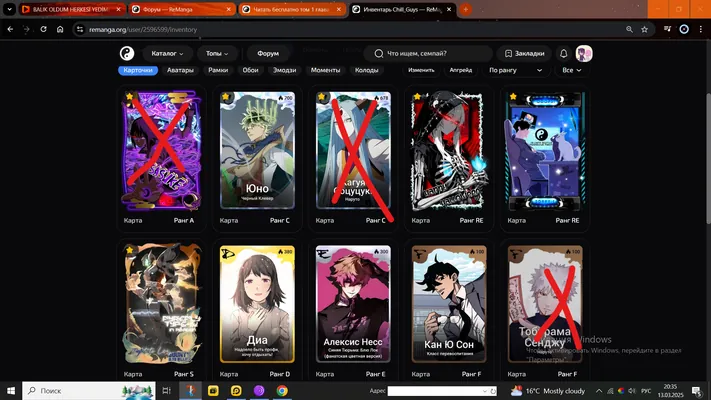Viewport: 711px width, 400px height.
Task: Open volume control in system tray
Action: [x=632, y=391]
